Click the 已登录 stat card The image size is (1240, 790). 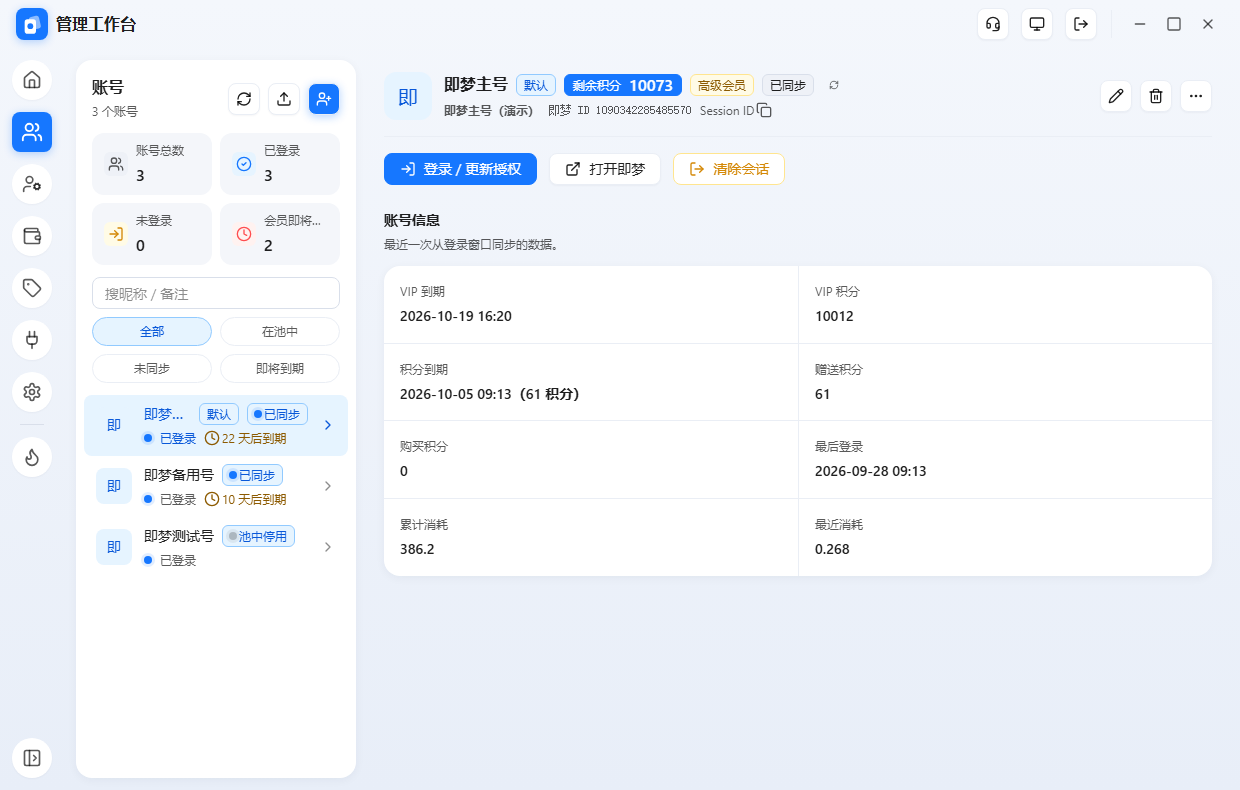click(x=280, y=164)
